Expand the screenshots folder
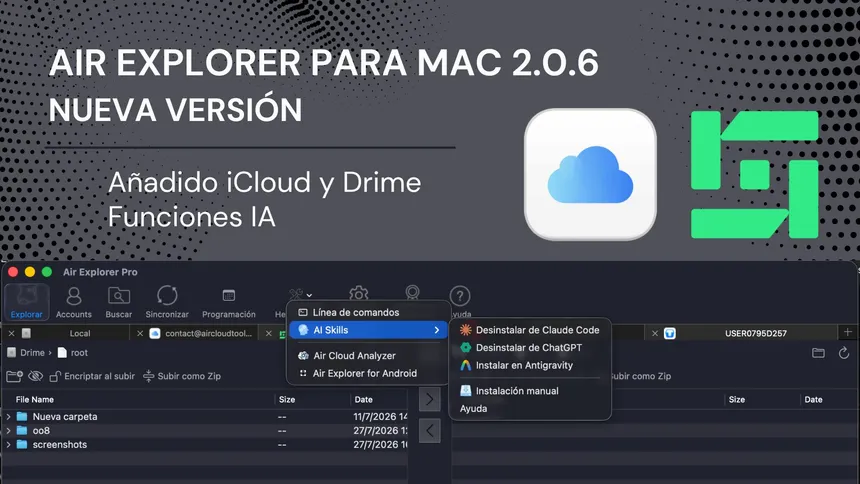The height and width of the screenshot is (484, 860). click(x=8, y=444)
